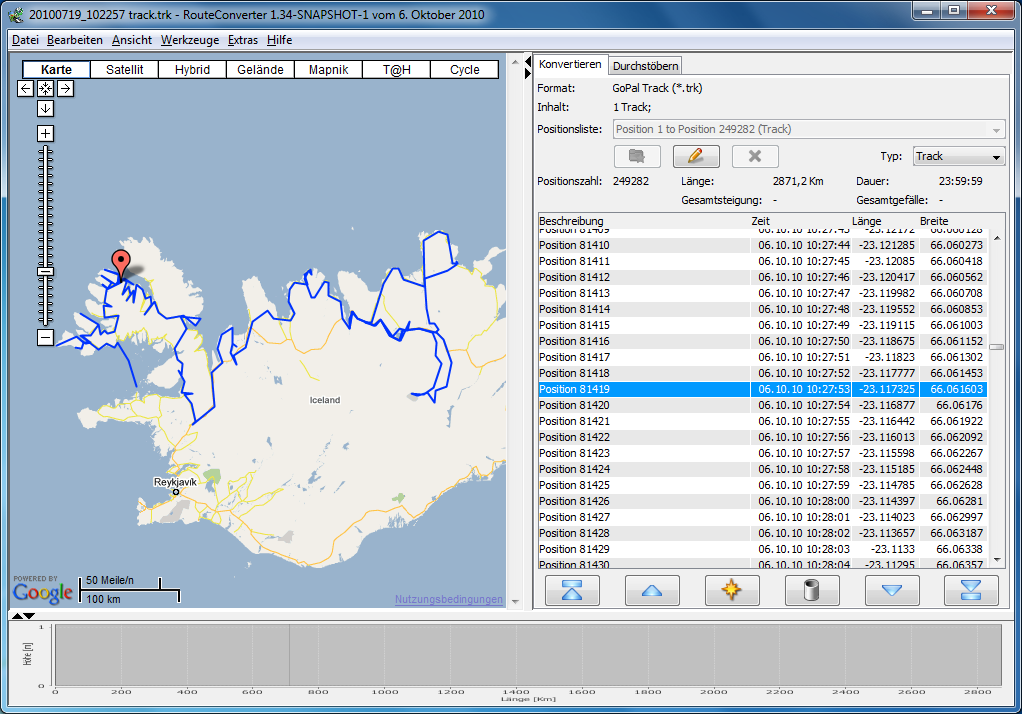Pan the map left with arrow
1022x714 pixels.
[x=26, y=88]
